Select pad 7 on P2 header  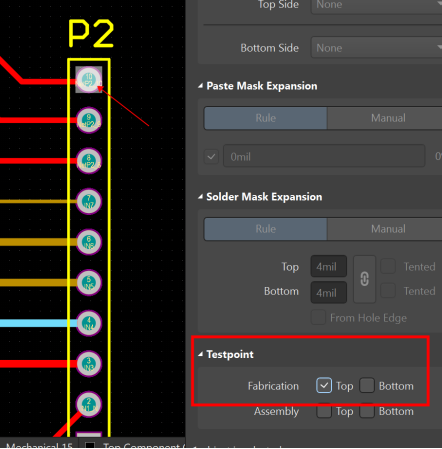(x=89, y=201)
